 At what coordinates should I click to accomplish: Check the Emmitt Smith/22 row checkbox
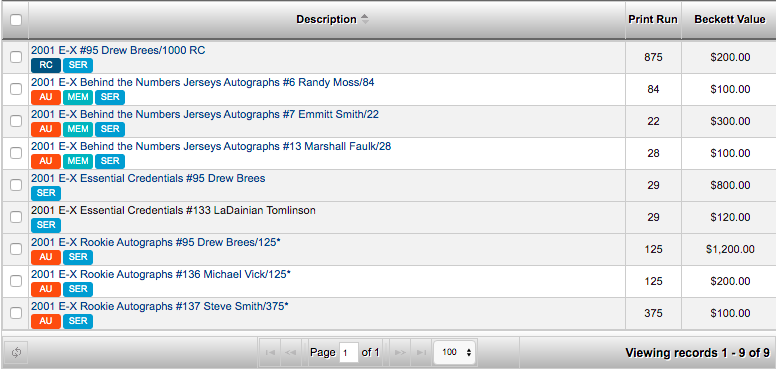click(16, 121)
